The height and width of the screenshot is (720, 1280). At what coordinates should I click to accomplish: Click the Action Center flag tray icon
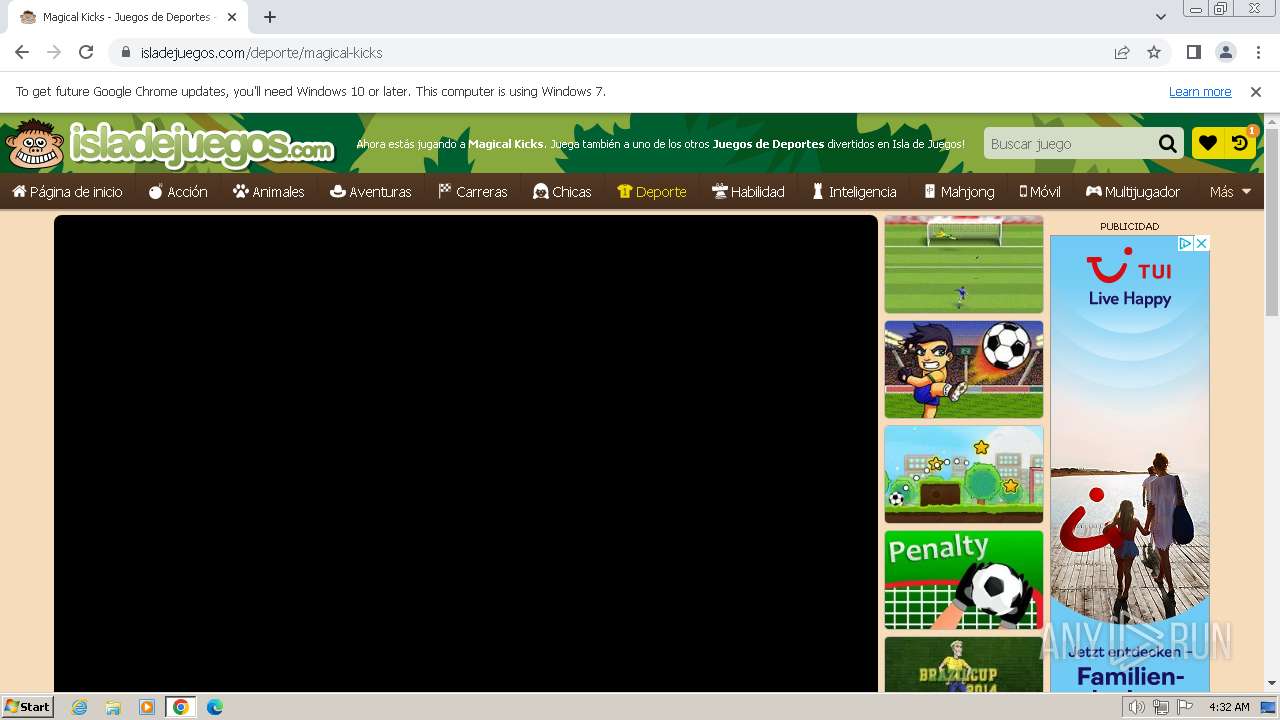click(x=1185, y=707)
